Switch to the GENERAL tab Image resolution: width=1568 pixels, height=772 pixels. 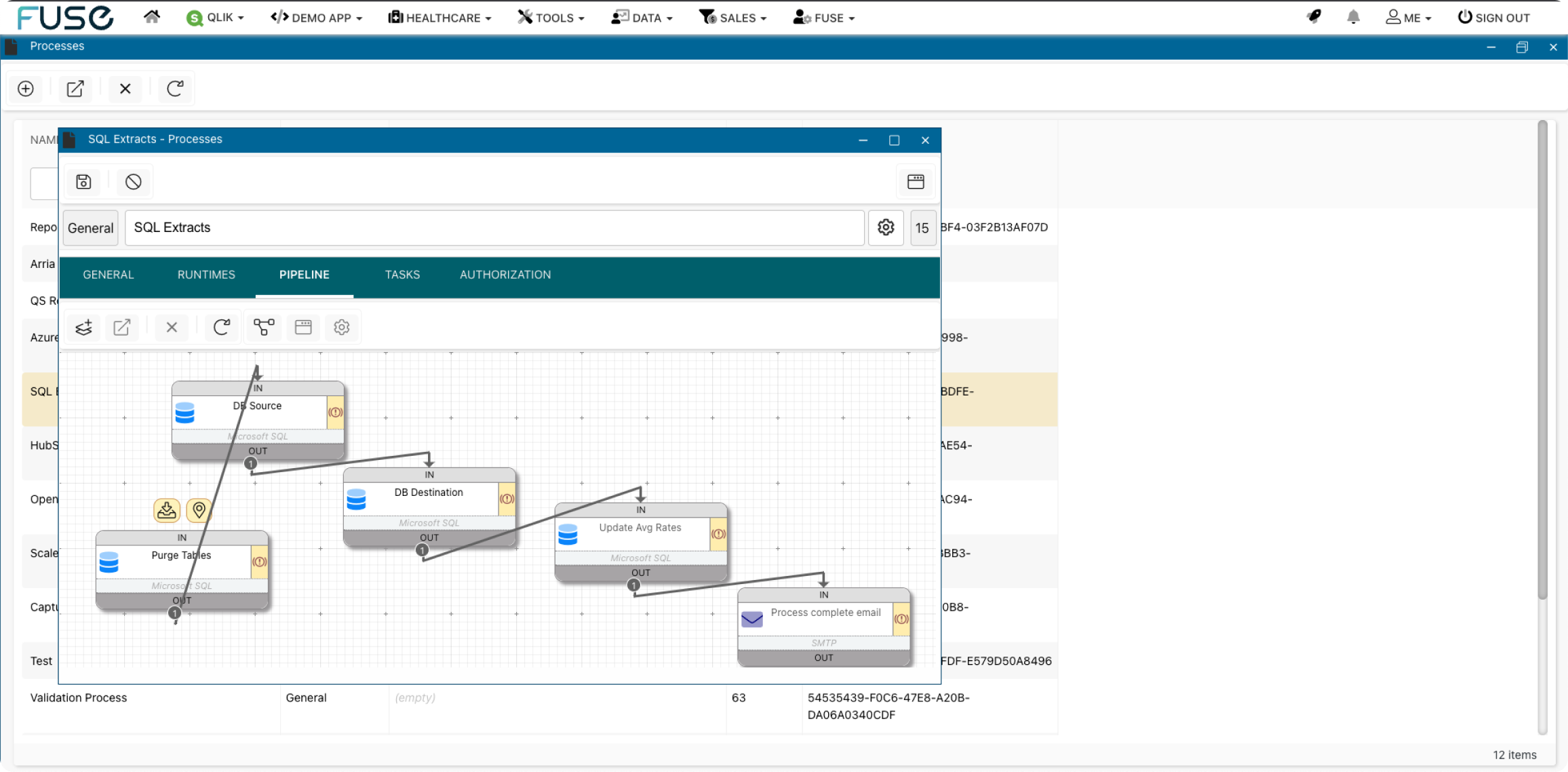109,275
